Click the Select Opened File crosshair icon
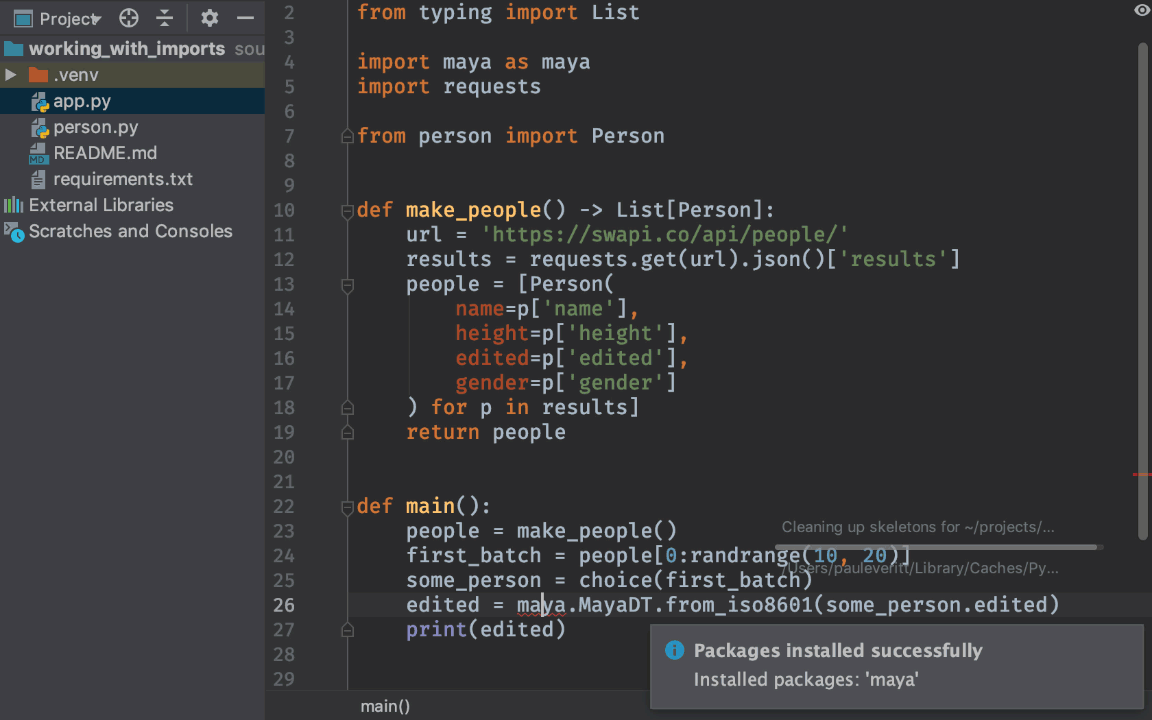 point(128,17)
